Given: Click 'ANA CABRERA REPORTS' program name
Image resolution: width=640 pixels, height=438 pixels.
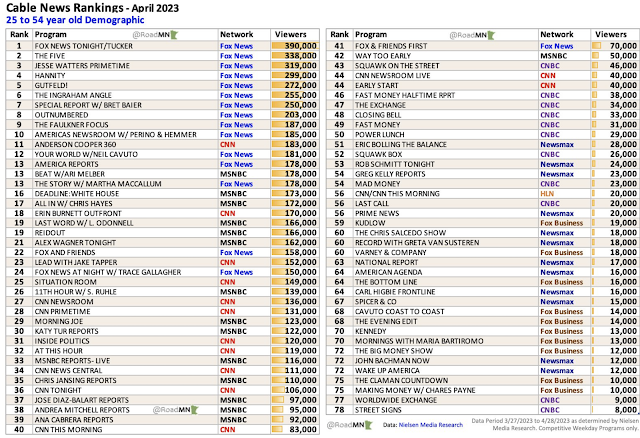Looking at the screenshot, I should click(74, 420).
